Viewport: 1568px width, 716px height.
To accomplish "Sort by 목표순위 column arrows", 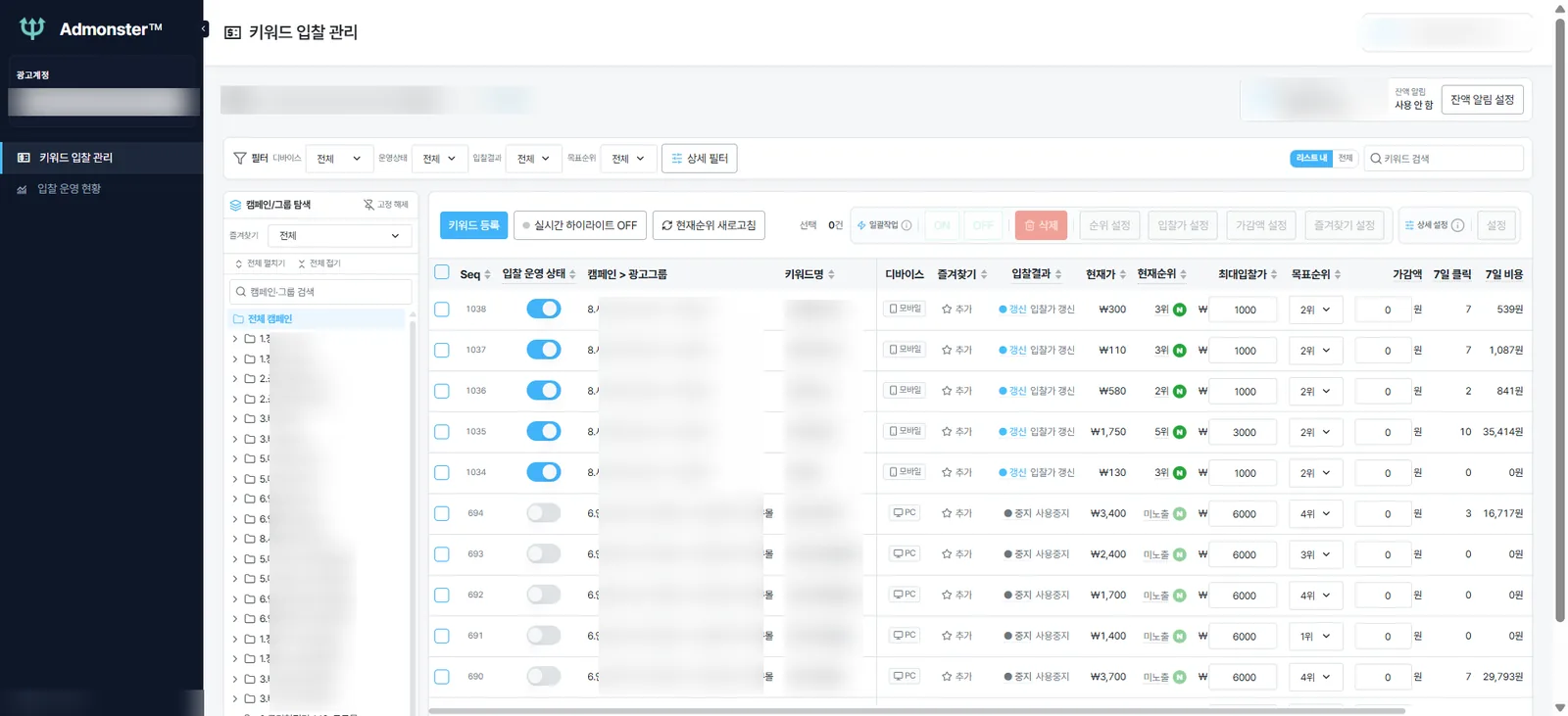I will click(x=1338, y=274).
